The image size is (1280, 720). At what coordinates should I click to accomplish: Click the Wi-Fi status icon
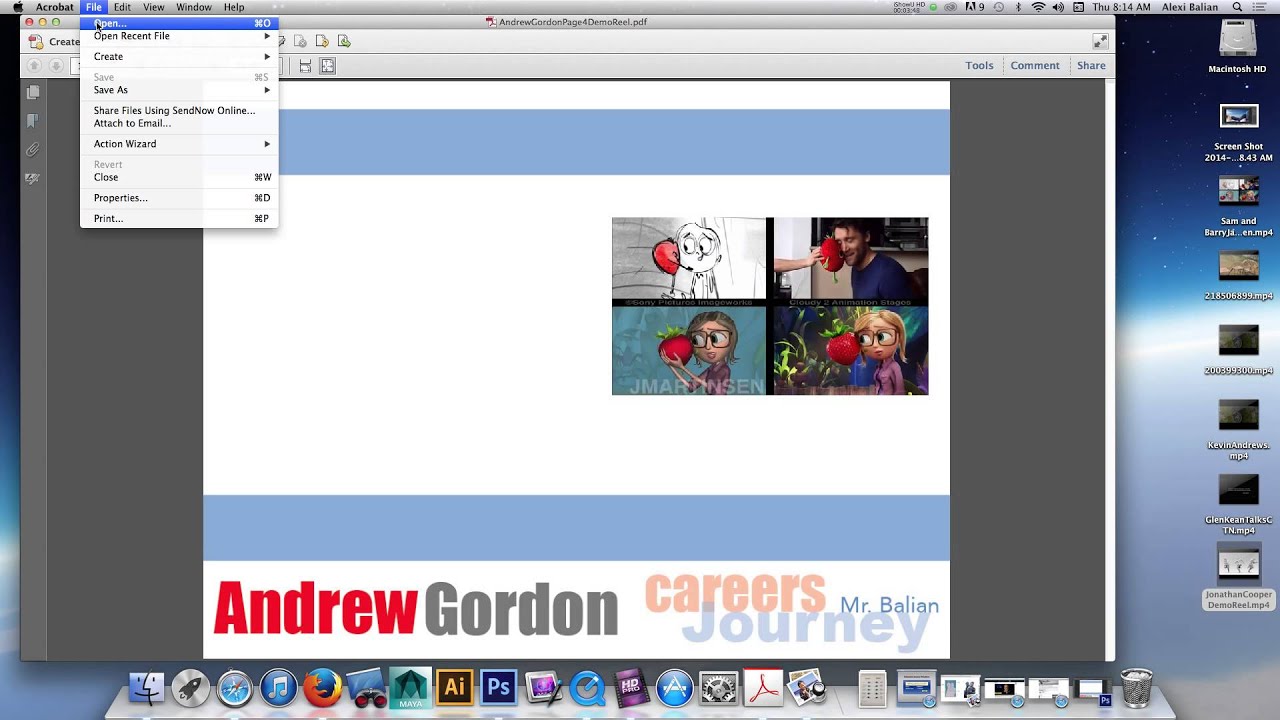pyautogui.click(x=1038, y=7)
